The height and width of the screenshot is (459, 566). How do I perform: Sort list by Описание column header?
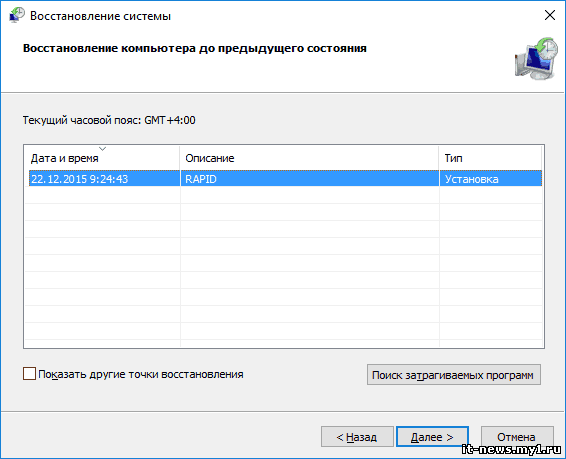tap(309, 158)
